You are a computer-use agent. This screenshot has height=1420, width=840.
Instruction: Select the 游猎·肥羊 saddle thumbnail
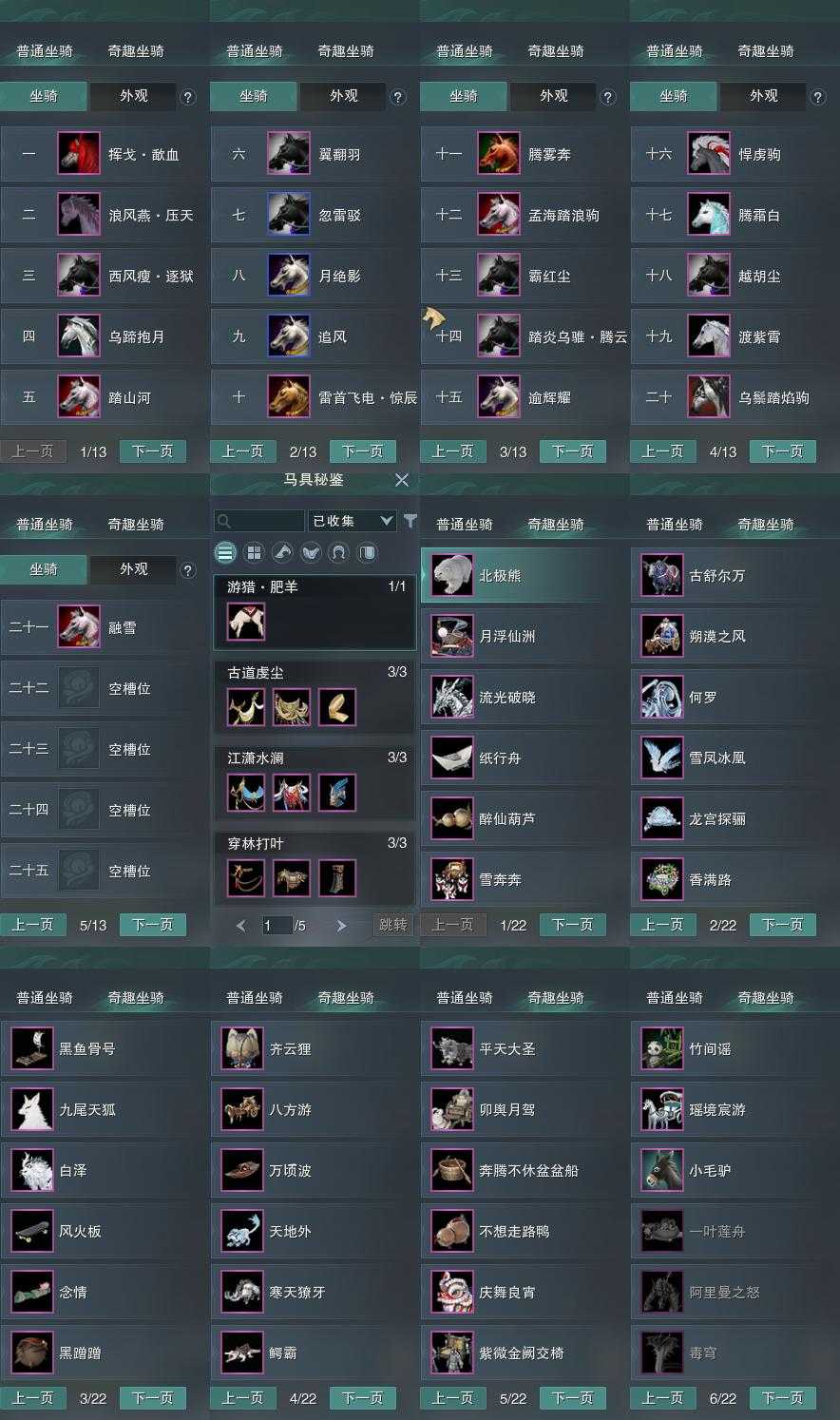[x=246, y=622]
